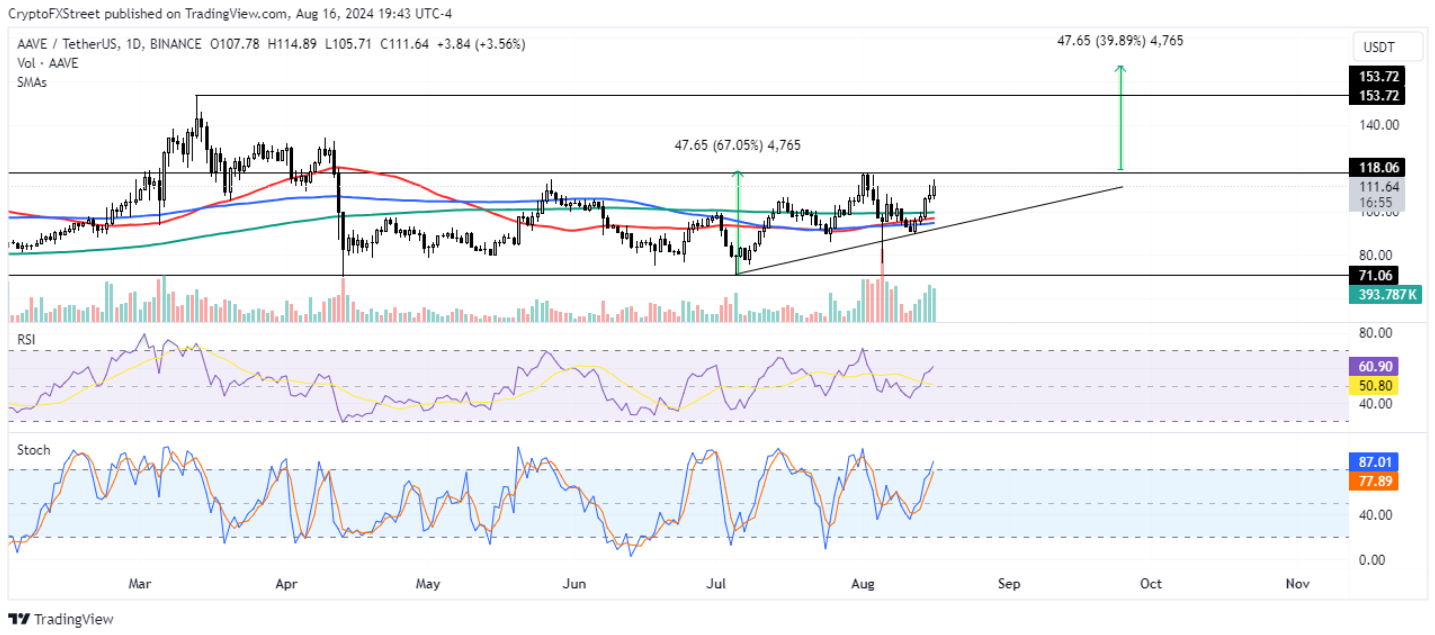Click the Sep label on time axis
This screenshot has height=635, width=1435.
1009,583
